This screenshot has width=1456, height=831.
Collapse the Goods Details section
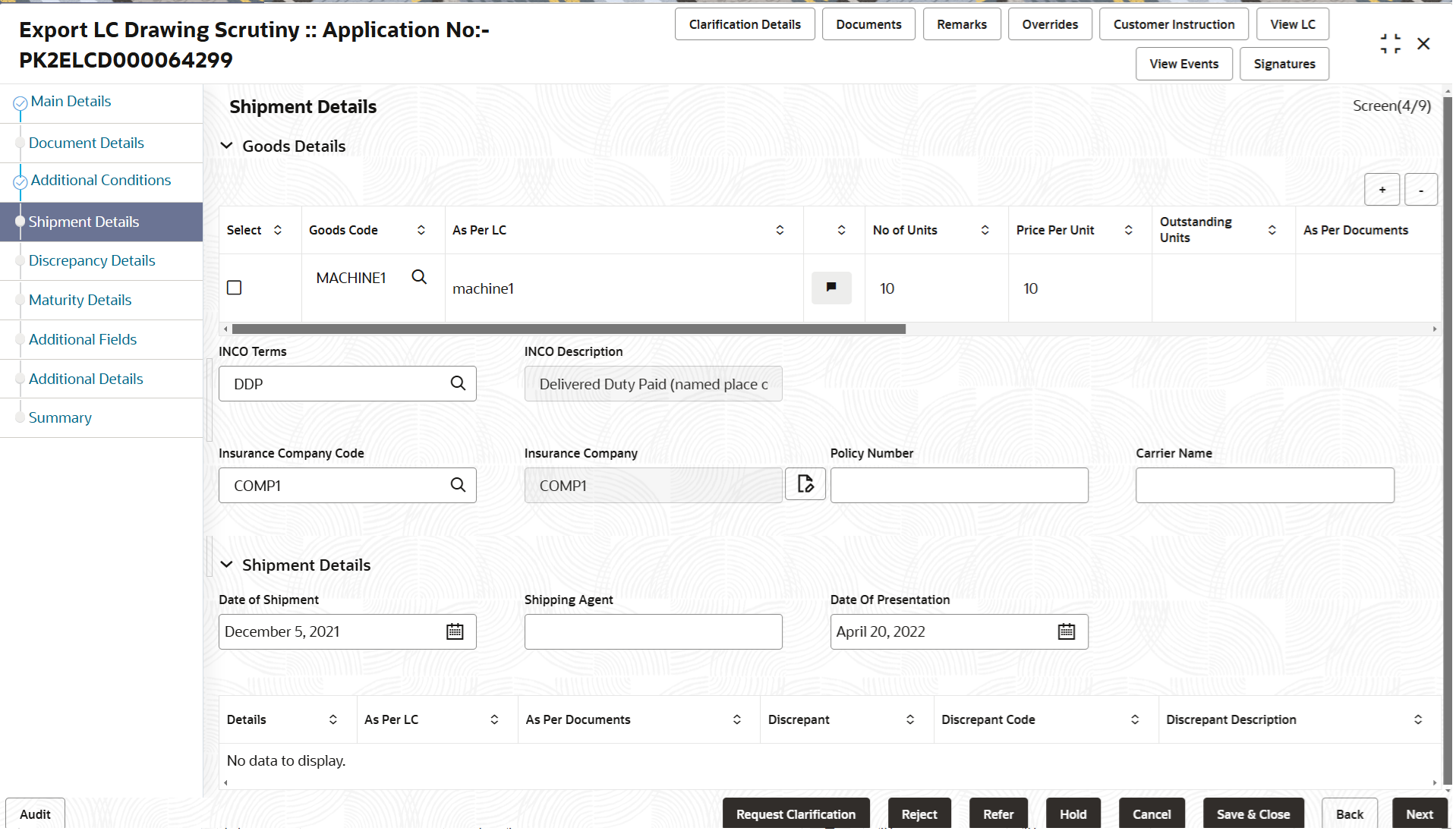tap(226, 146)
